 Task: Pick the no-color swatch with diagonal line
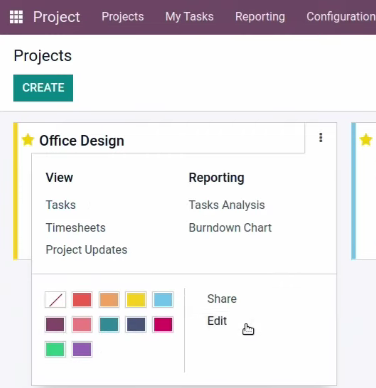[55, 299]
